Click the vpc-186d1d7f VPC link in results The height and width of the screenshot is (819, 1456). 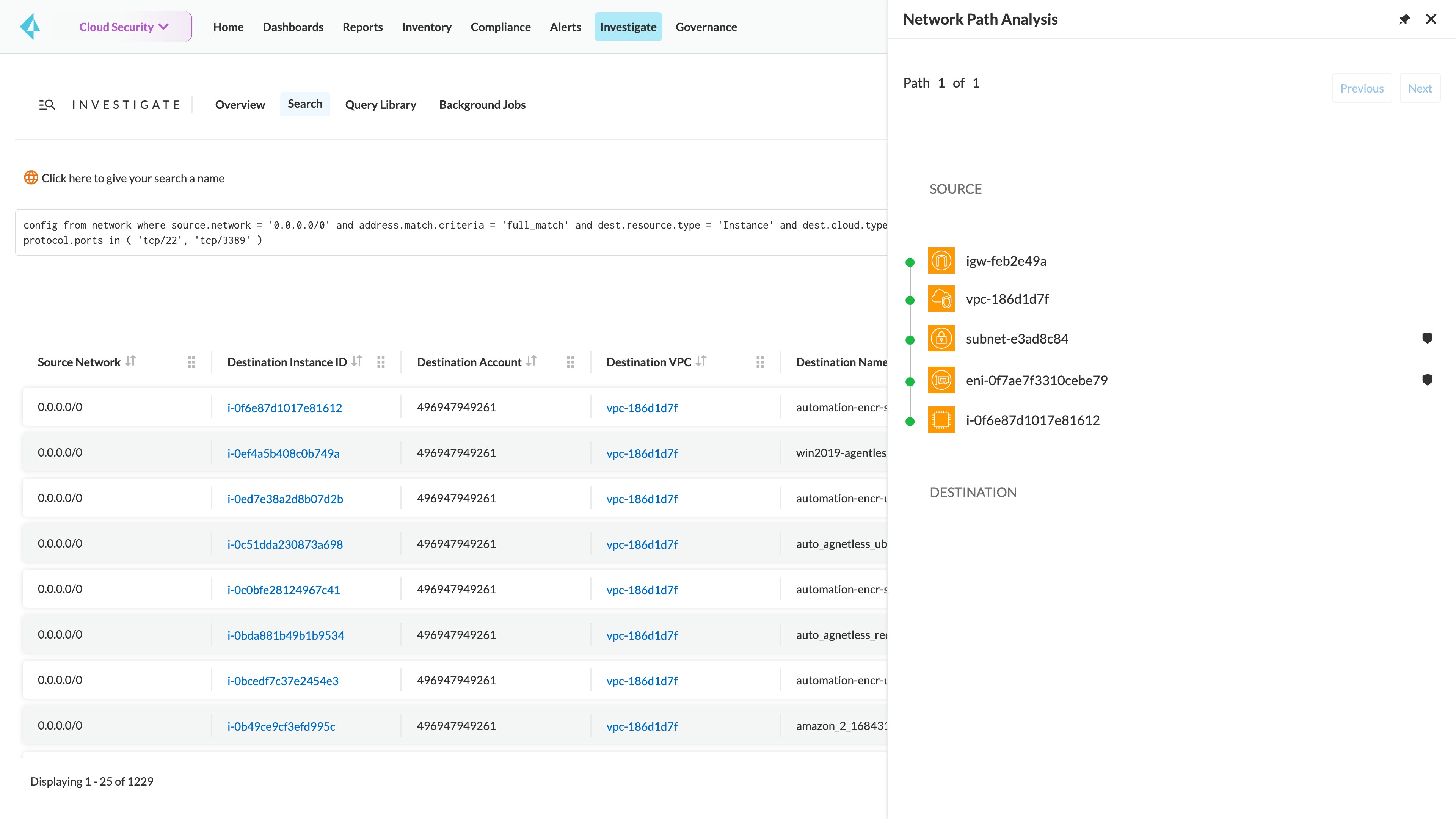[x=641, y=407]
